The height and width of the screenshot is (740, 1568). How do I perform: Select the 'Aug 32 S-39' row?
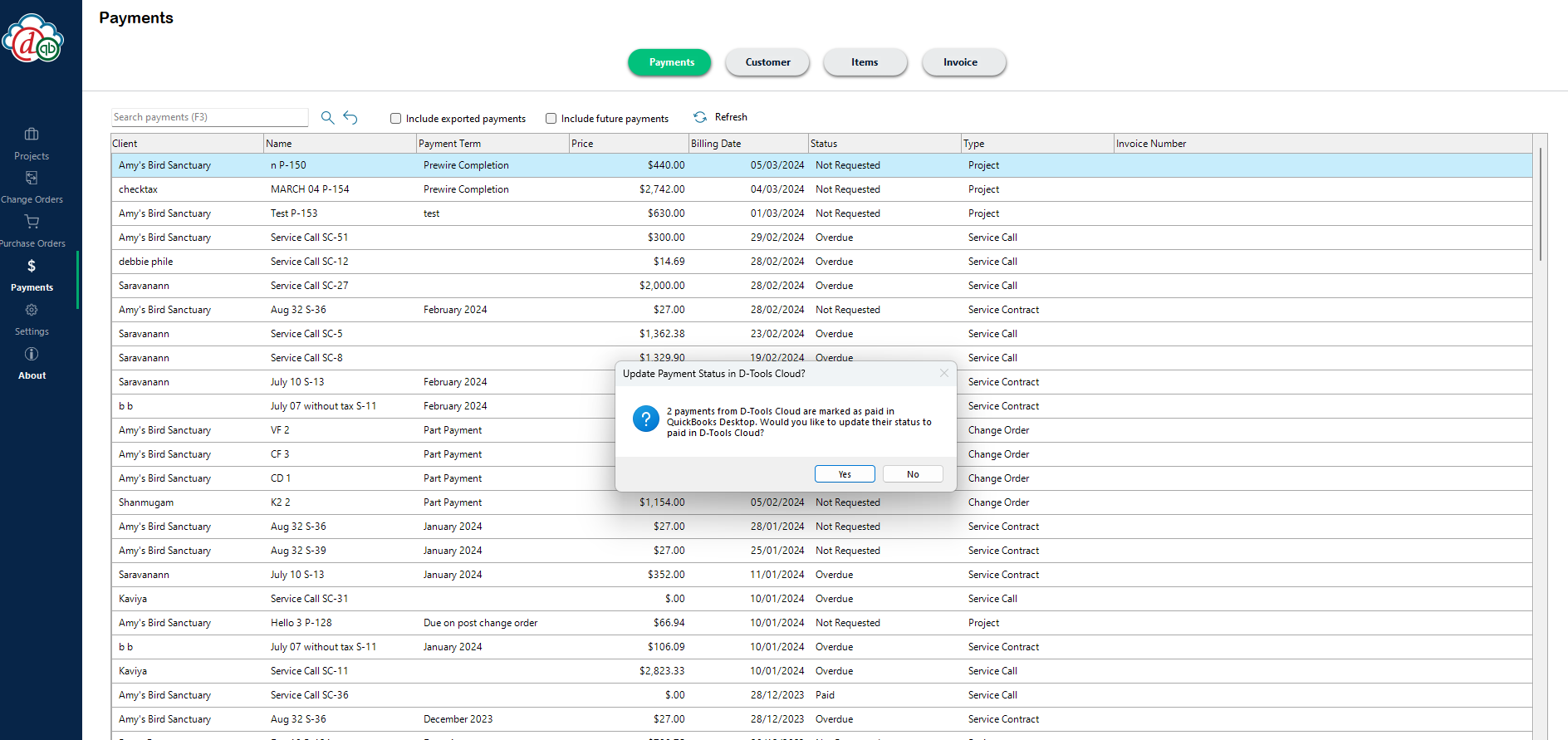[x=821, y=551]
